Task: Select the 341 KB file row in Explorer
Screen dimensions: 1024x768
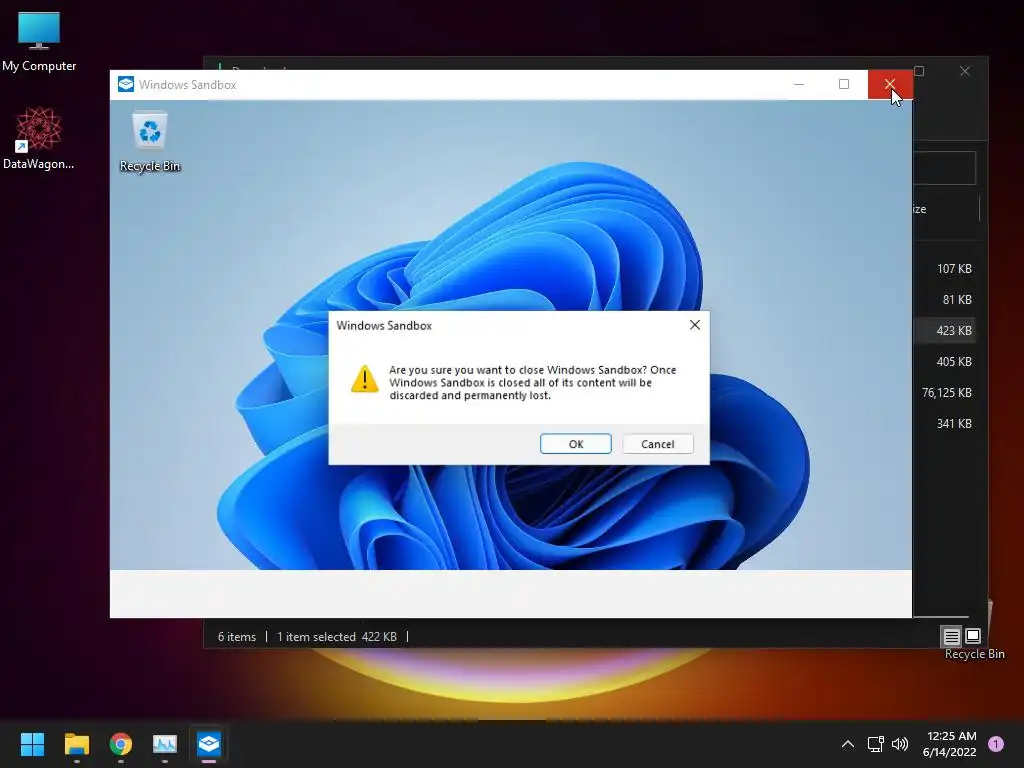Action: coord(945,424)
